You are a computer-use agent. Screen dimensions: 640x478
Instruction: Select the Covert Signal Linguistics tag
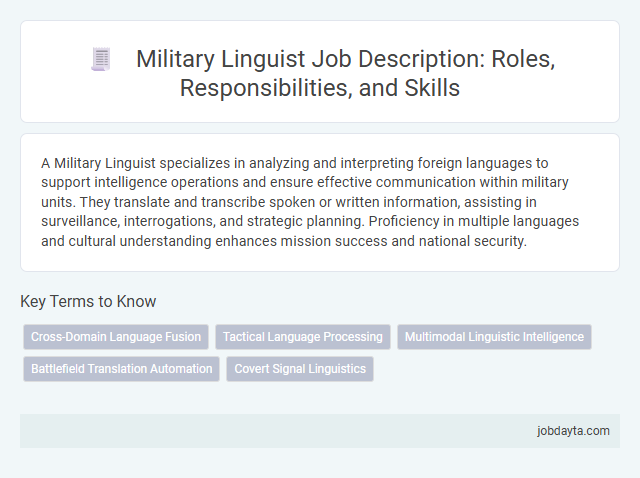pyautogui.click(x=300, y=369)
